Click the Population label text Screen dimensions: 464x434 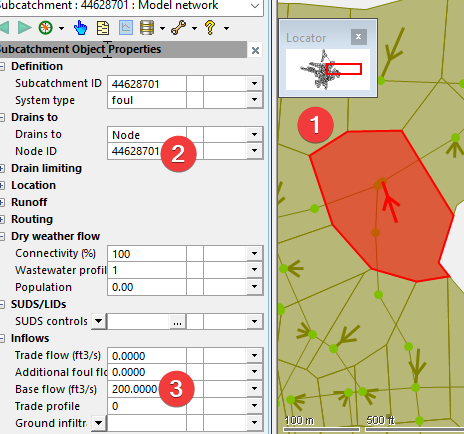[43, 287]
